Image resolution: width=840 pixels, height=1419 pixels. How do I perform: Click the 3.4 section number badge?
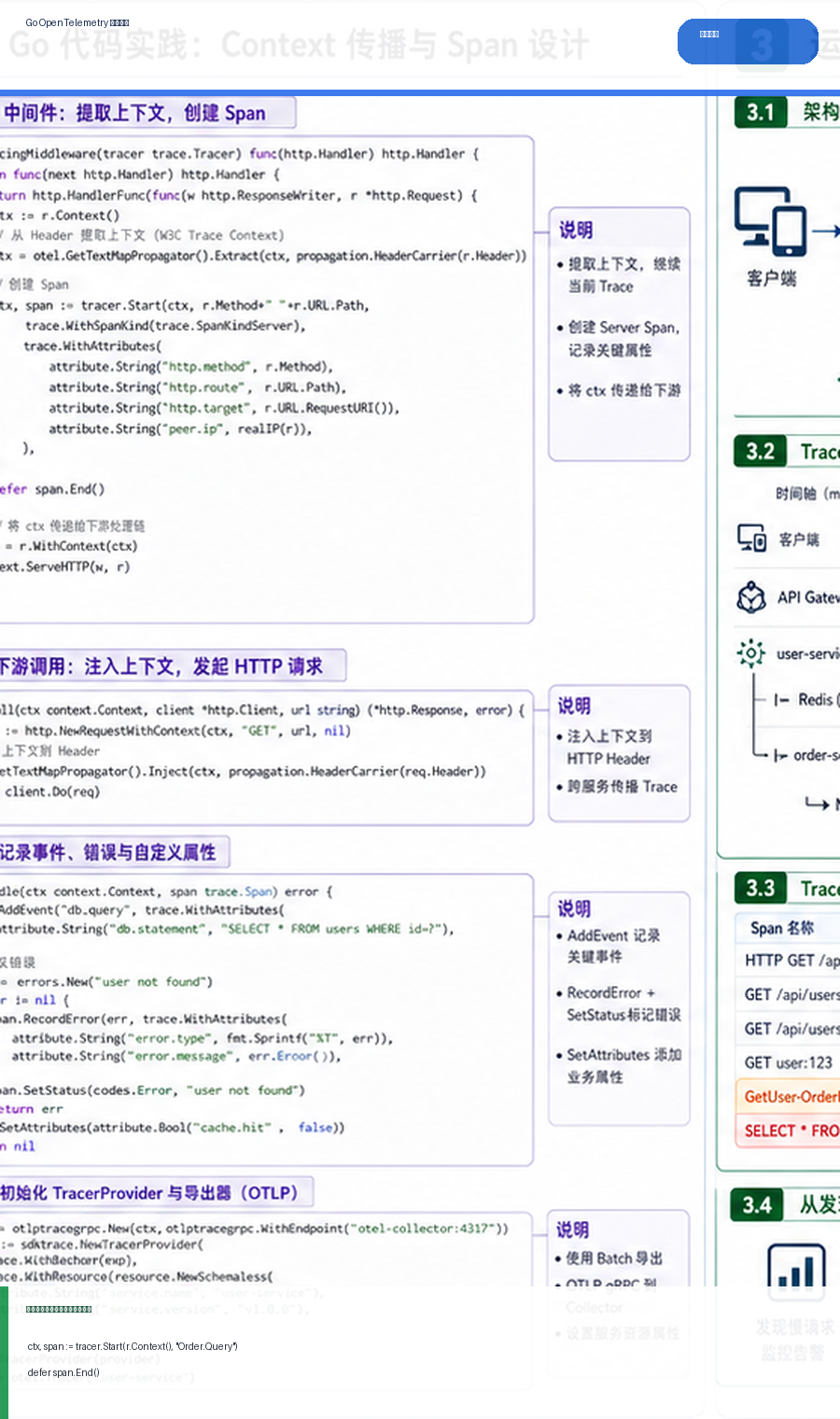pyautogui.click(x=757, y=1205)
